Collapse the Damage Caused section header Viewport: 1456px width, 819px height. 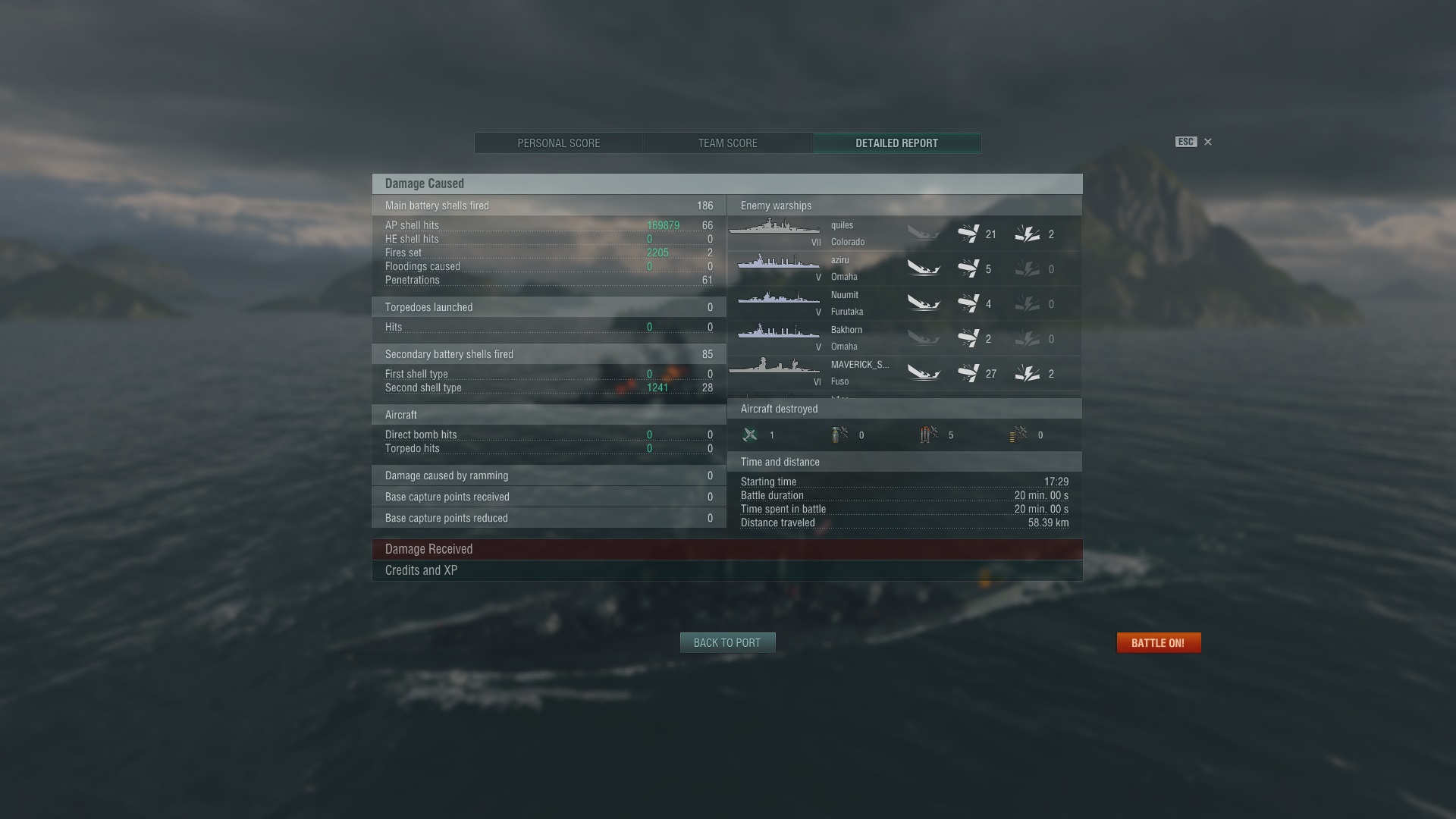point(727,184)
